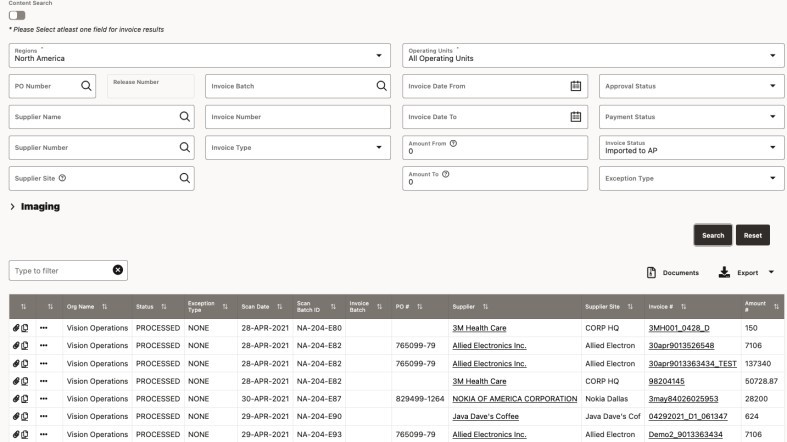Click the Export download icon
The height and width of the screenshot is (442, 787).
pos(724,272)
